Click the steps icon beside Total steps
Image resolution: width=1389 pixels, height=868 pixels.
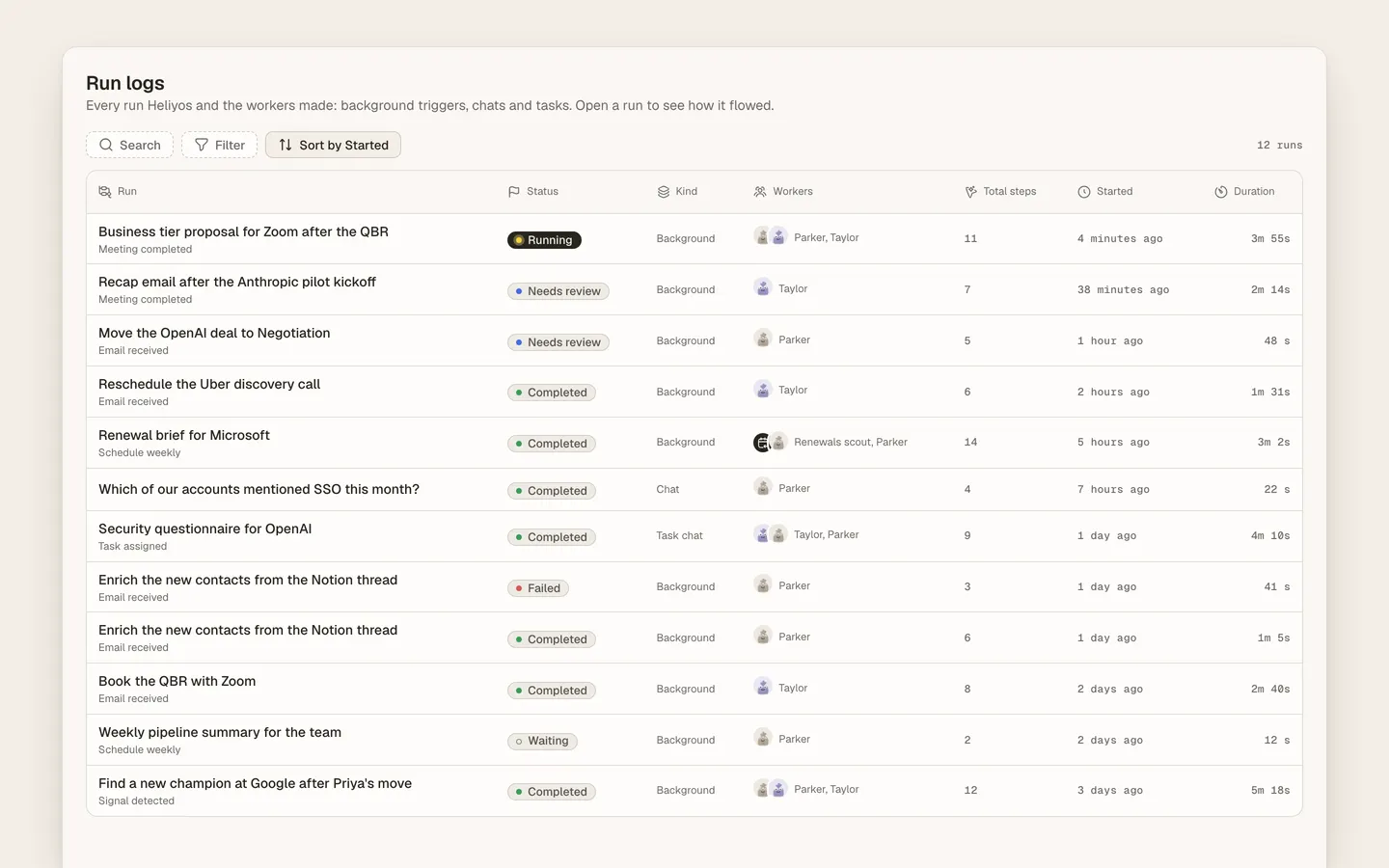[x=970, y=192]
